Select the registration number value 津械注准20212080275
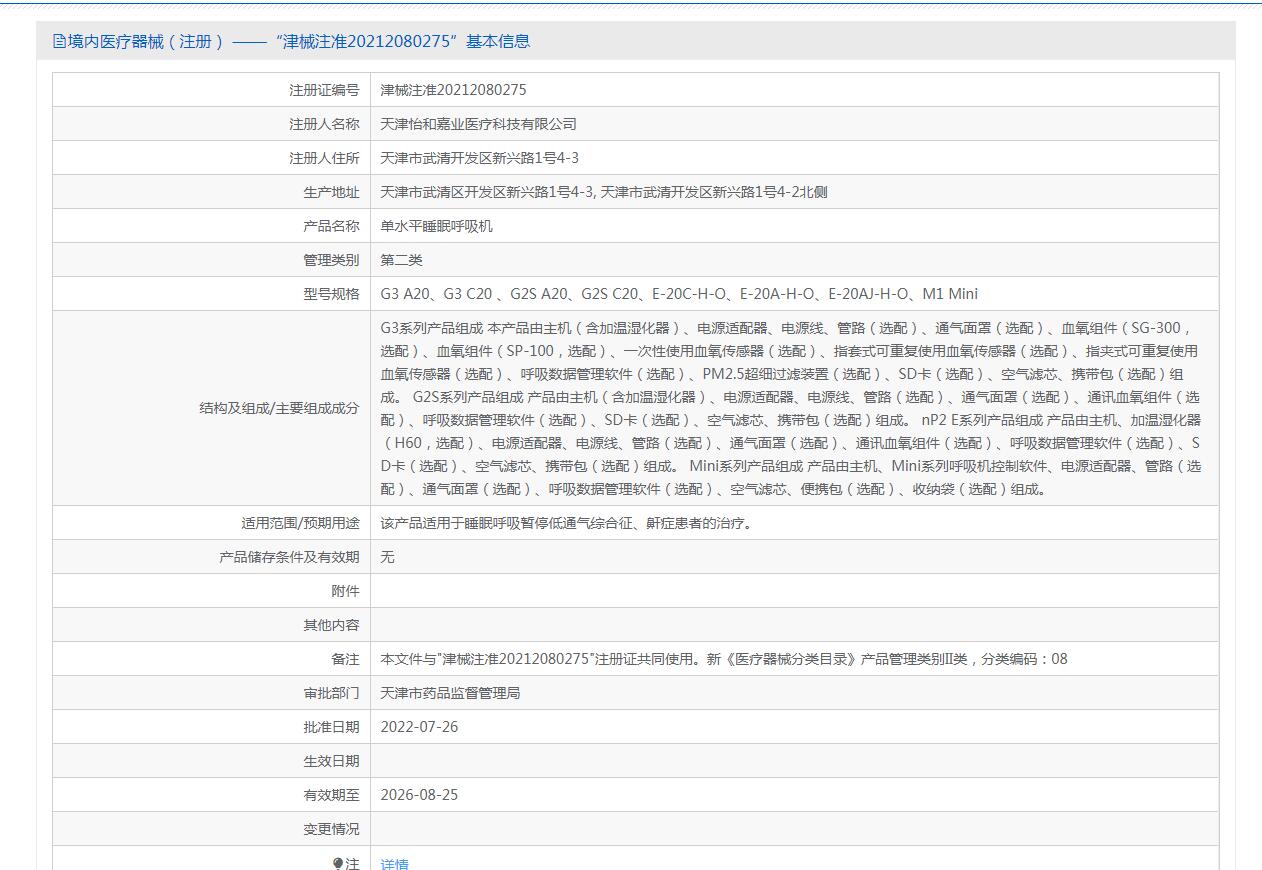Screen dimensions: 1262x870 click(453, 90)
